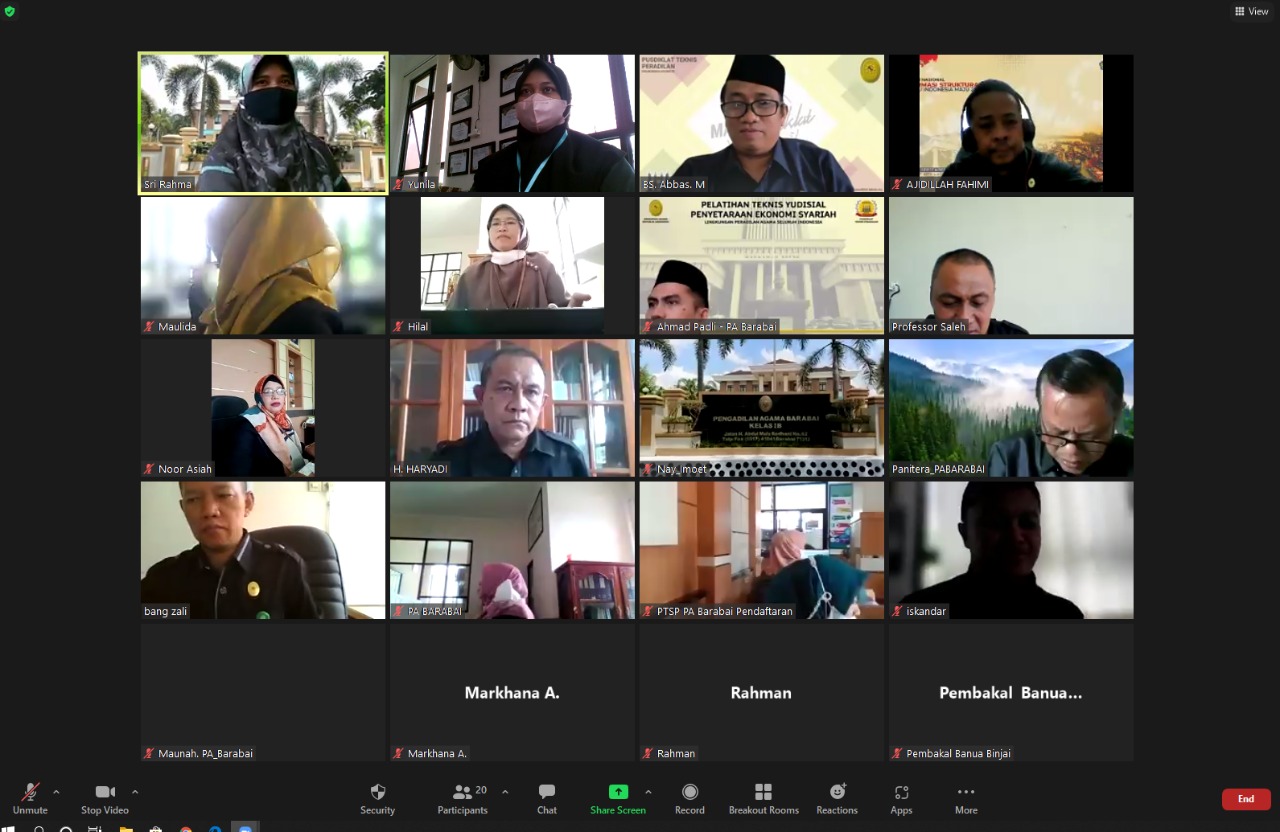Open the View layout menu
Viewport: 1280px width, 832px height.
(x=1251, y=11)
